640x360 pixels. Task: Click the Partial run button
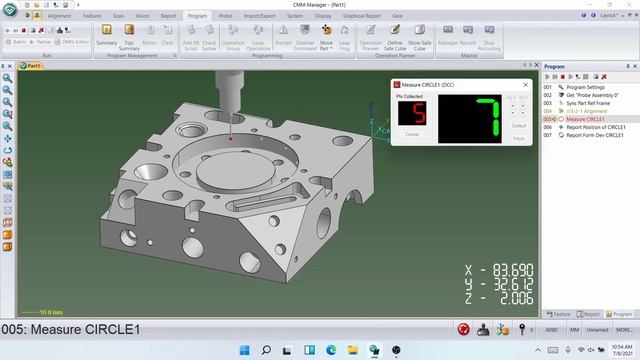[x=40, y=42]
